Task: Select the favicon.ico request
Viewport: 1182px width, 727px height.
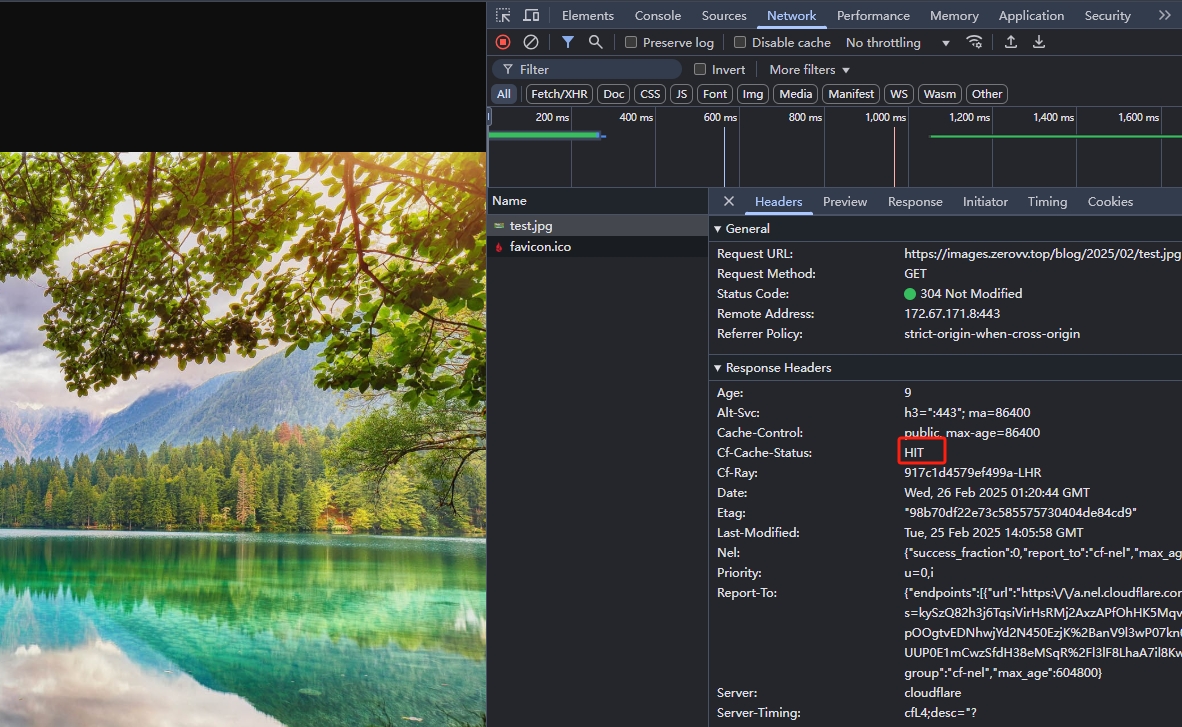Action: [540, 246]
